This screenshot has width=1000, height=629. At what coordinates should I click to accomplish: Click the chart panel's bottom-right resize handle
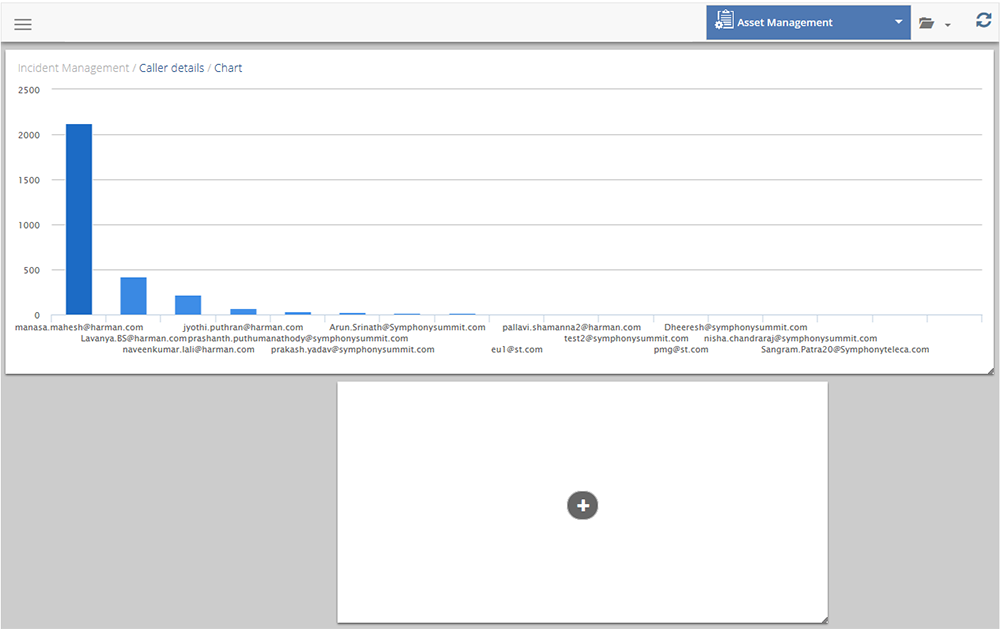coord(990,370)
